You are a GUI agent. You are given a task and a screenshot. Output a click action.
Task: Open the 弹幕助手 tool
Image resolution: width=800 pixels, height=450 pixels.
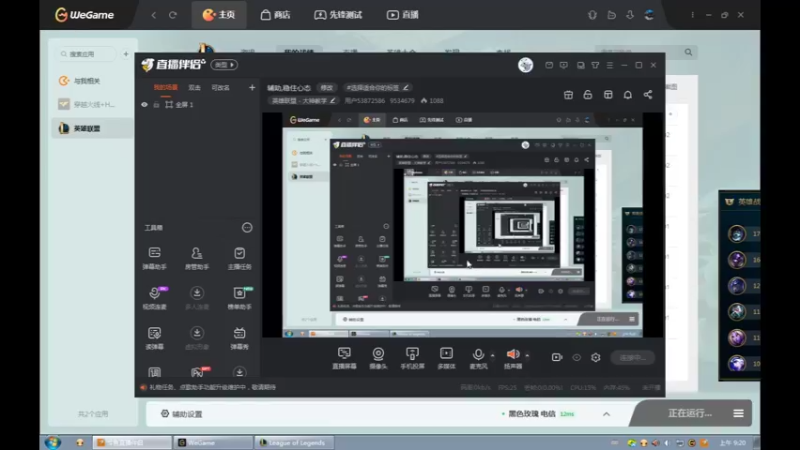coord(154,258)
